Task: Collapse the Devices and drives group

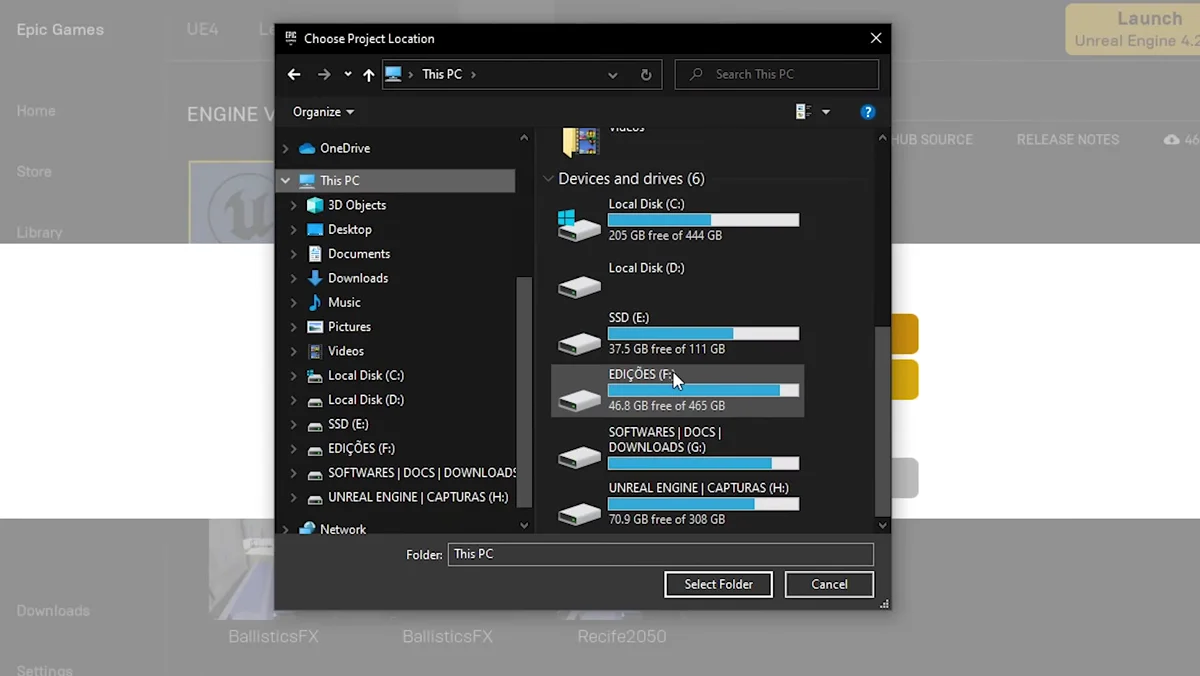Action: [548, 179]
